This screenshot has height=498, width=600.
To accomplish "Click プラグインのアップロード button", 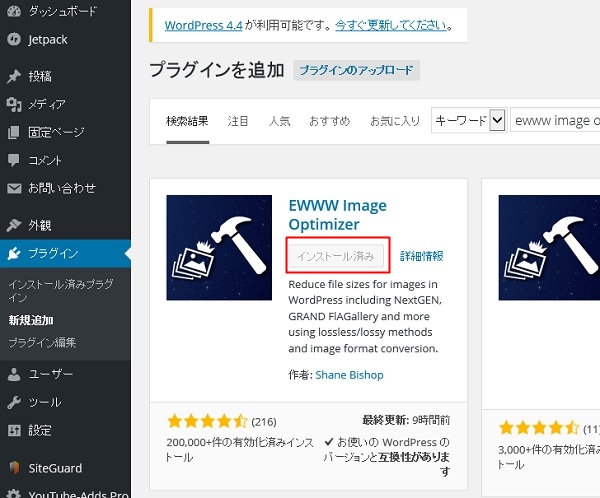I will click(x=356, y=70).
